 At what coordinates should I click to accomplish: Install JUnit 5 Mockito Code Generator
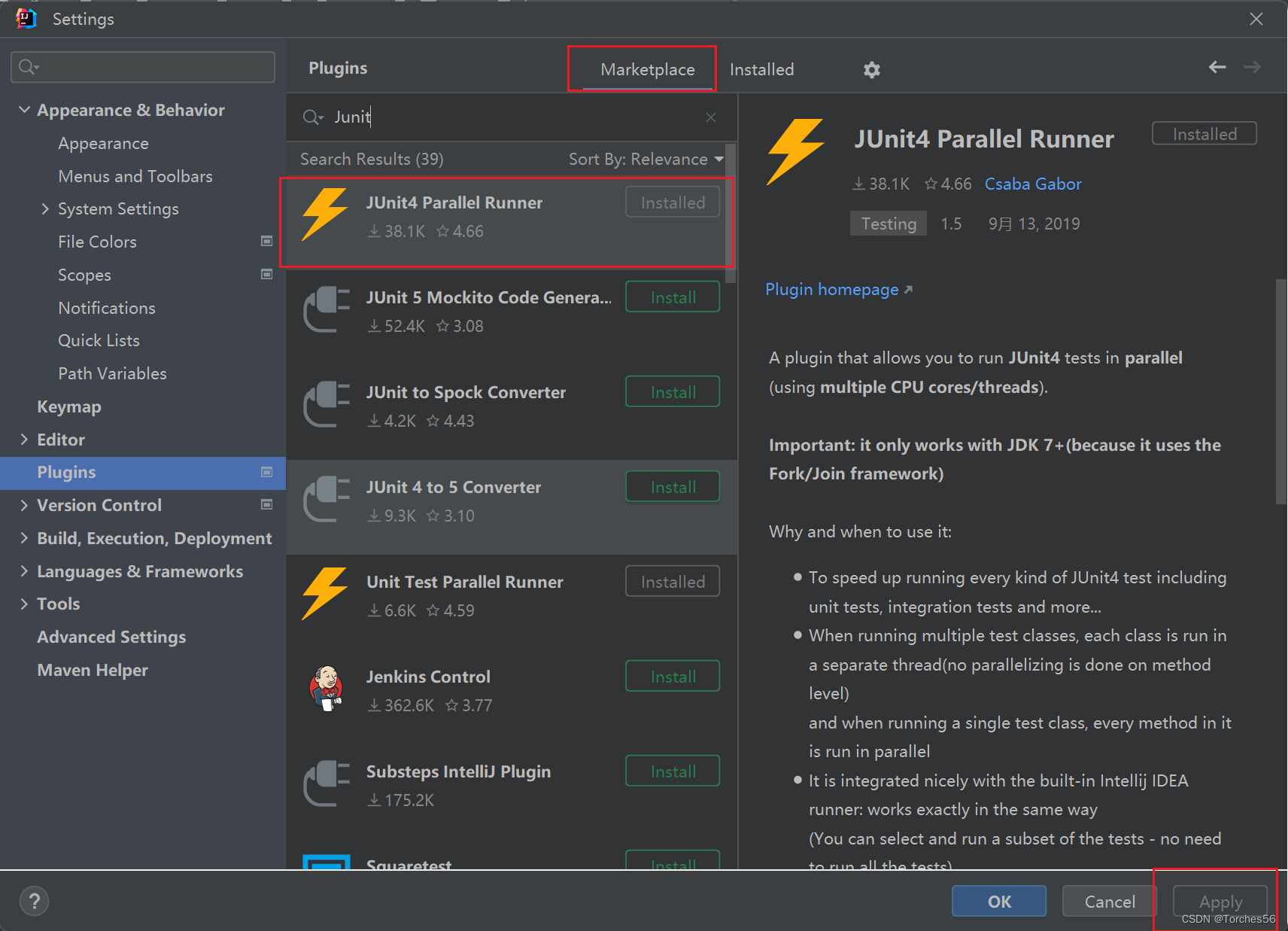673,297
